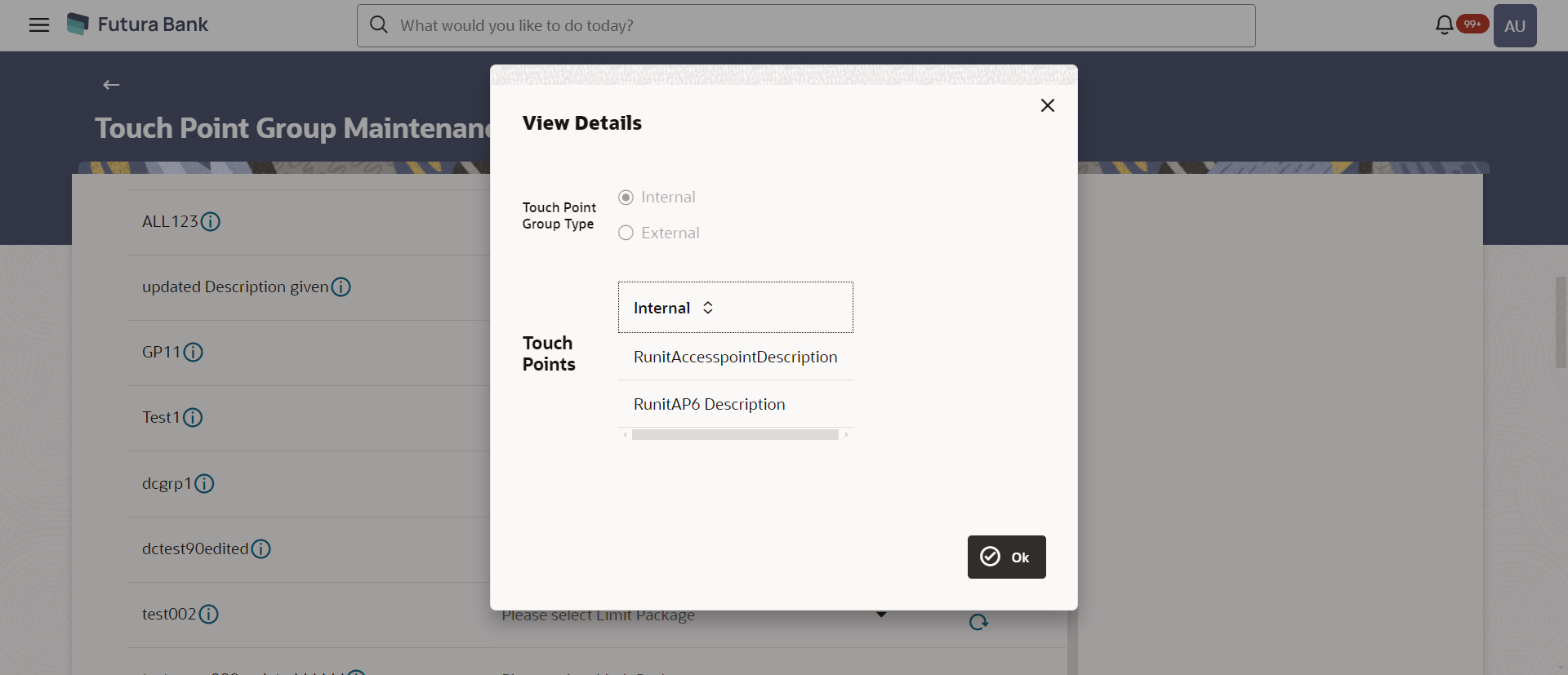Click the refresh icon in test002 row

click(978, 622)
